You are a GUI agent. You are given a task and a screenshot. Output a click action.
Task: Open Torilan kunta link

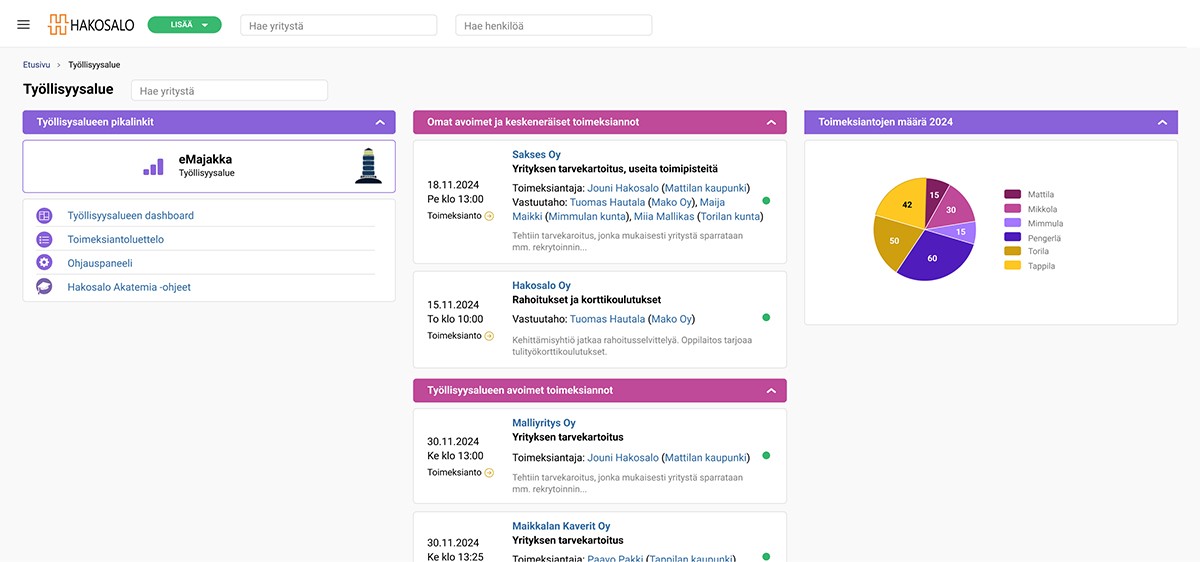[x=731, y=216]
